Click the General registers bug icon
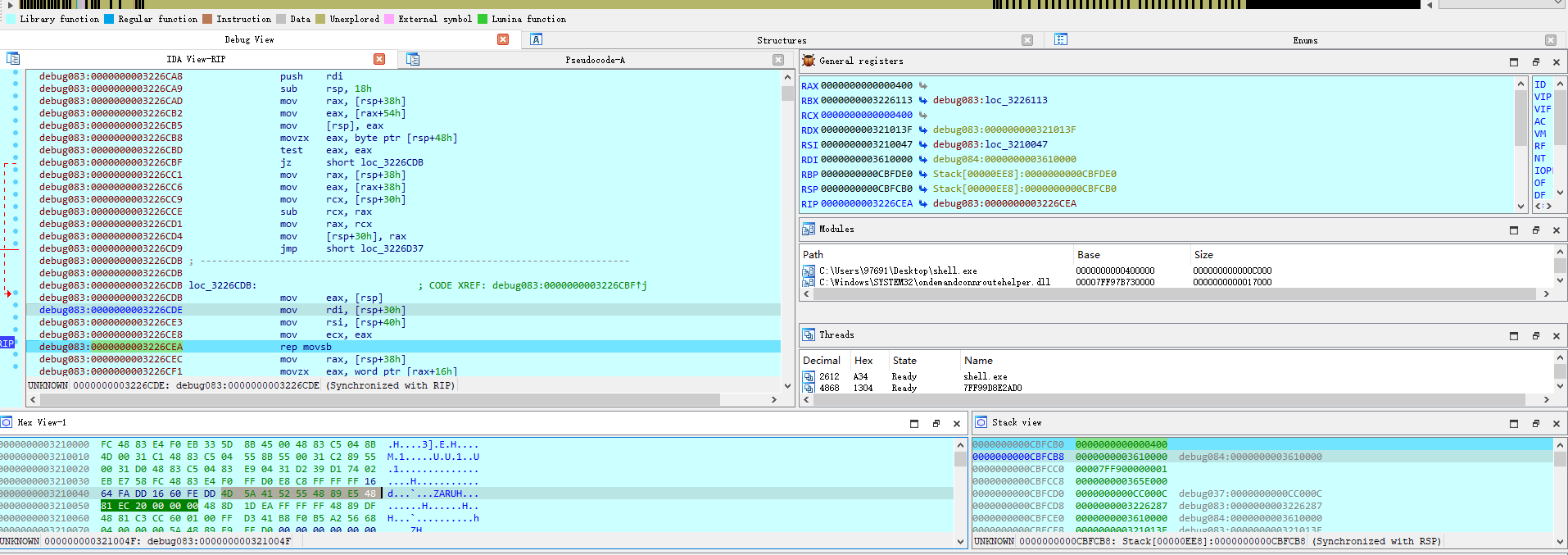1568x555 pixels. 809,61
